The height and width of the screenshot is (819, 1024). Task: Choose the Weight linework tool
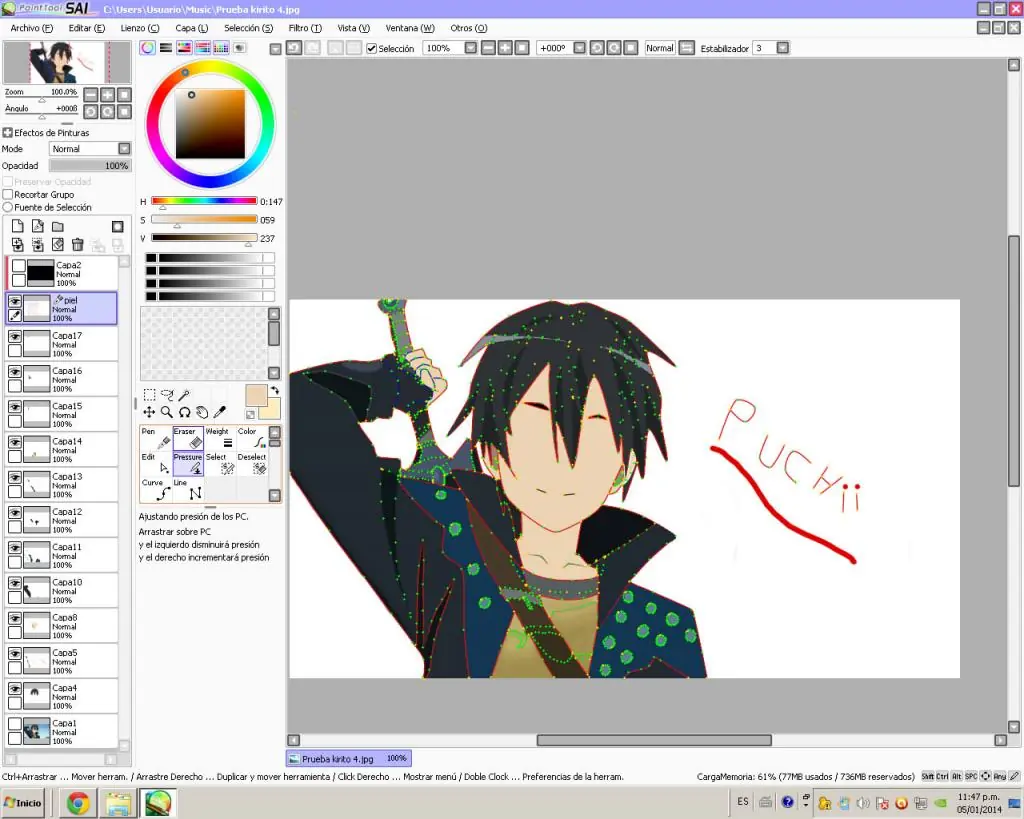pyautogui.click(x=220, y=439)
